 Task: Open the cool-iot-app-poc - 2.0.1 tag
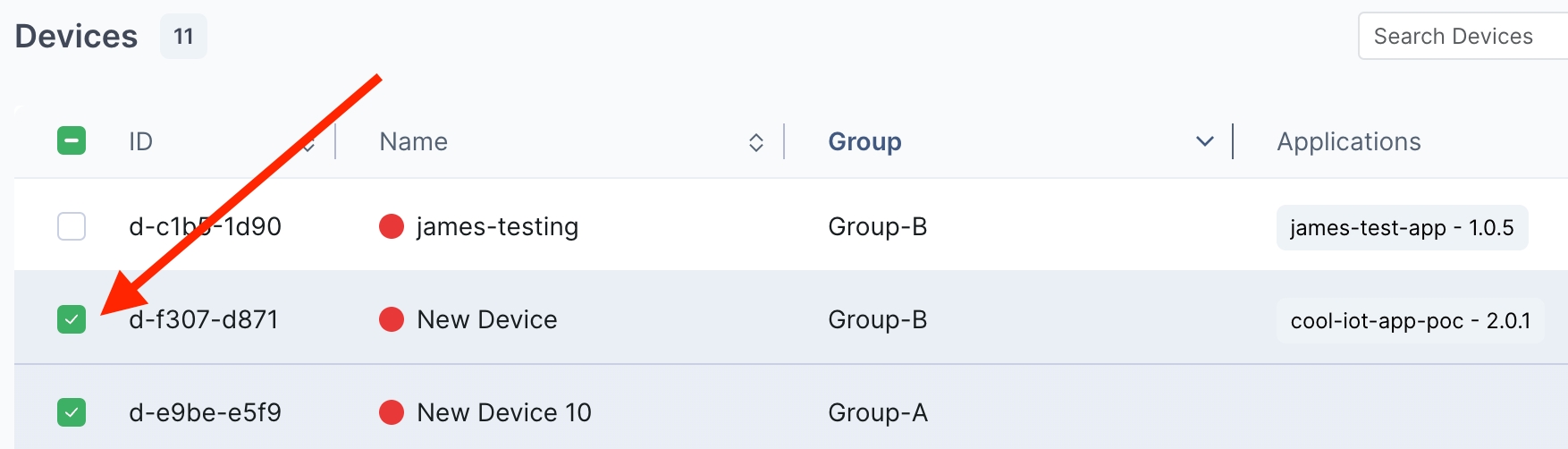(x=1410, y=320)
